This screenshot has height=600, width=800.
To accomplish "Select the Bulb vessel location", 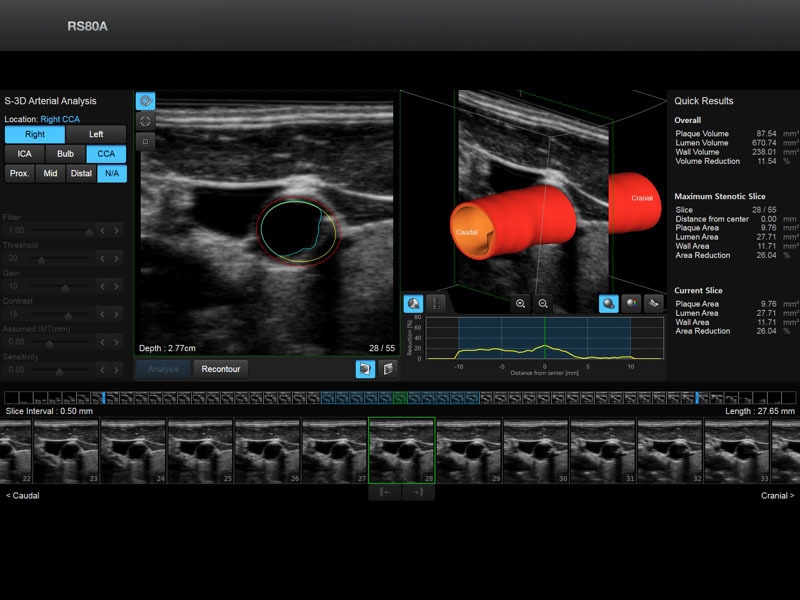I will (x=65, y=154).
